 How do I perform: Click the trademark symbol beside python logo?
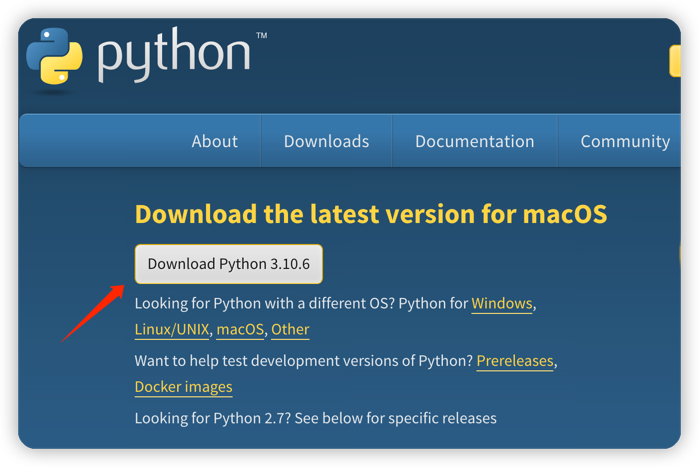(x=261, y=37)
